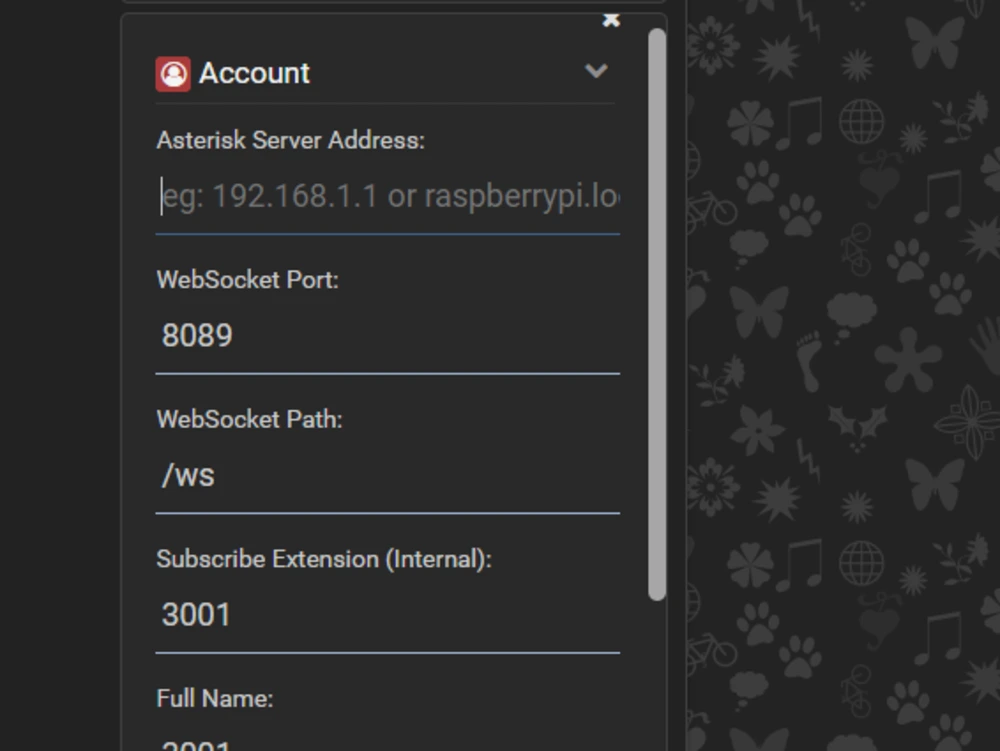
Task: Click the settings panel vertical scrollbar
Action: pos(657,314)
